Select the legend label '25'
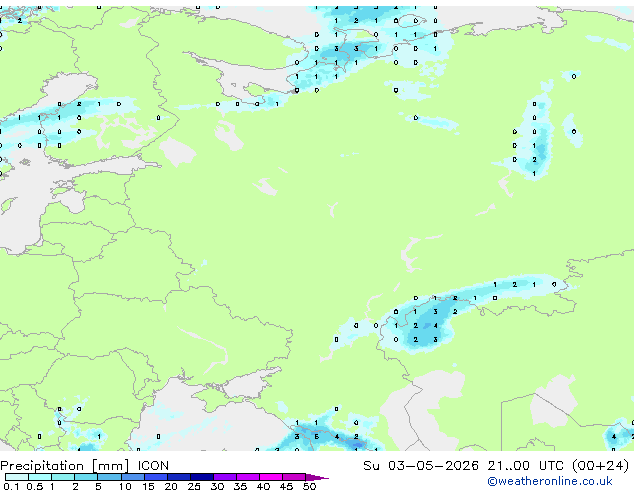The height and width of the screenshot is (490, 634). pos(194,486)
